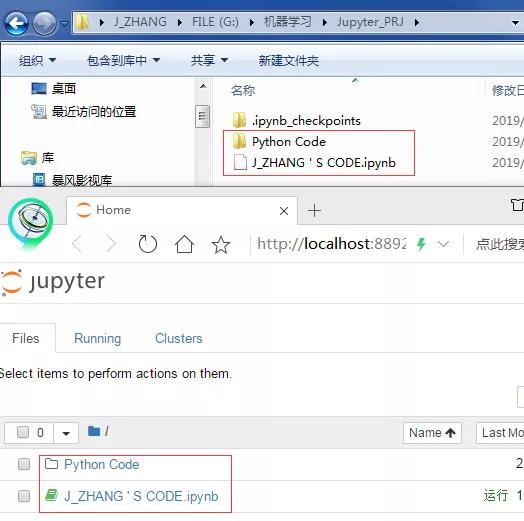Open the 包含到库中 menu
Image resolution: width=524 pixels, height=521 pixels.
[123, 60]
